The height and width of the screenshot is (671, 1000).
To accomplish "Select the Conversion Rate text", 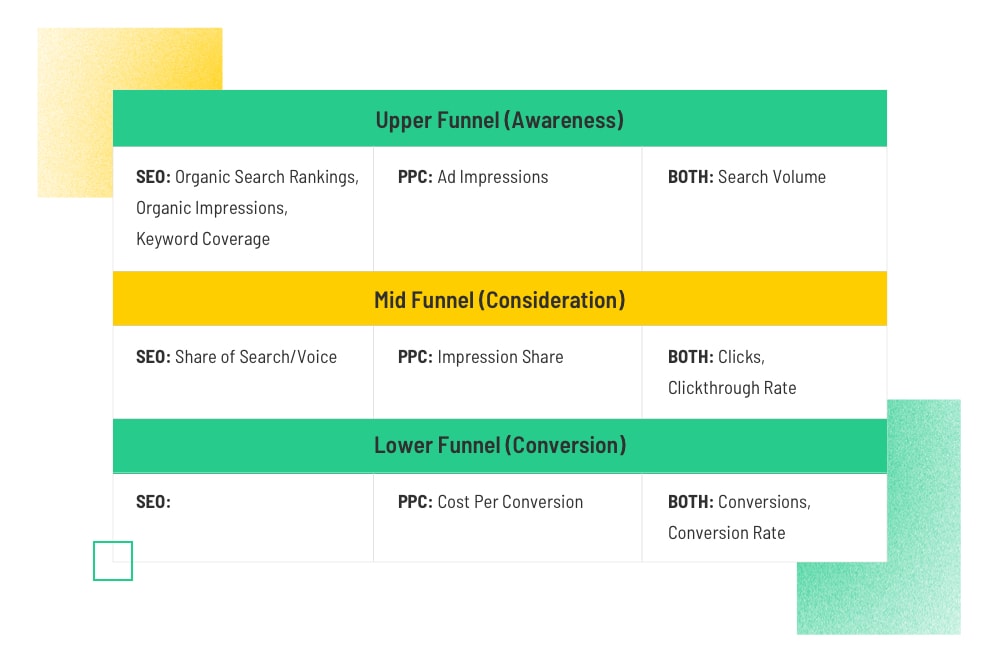I will click(726, 533).
